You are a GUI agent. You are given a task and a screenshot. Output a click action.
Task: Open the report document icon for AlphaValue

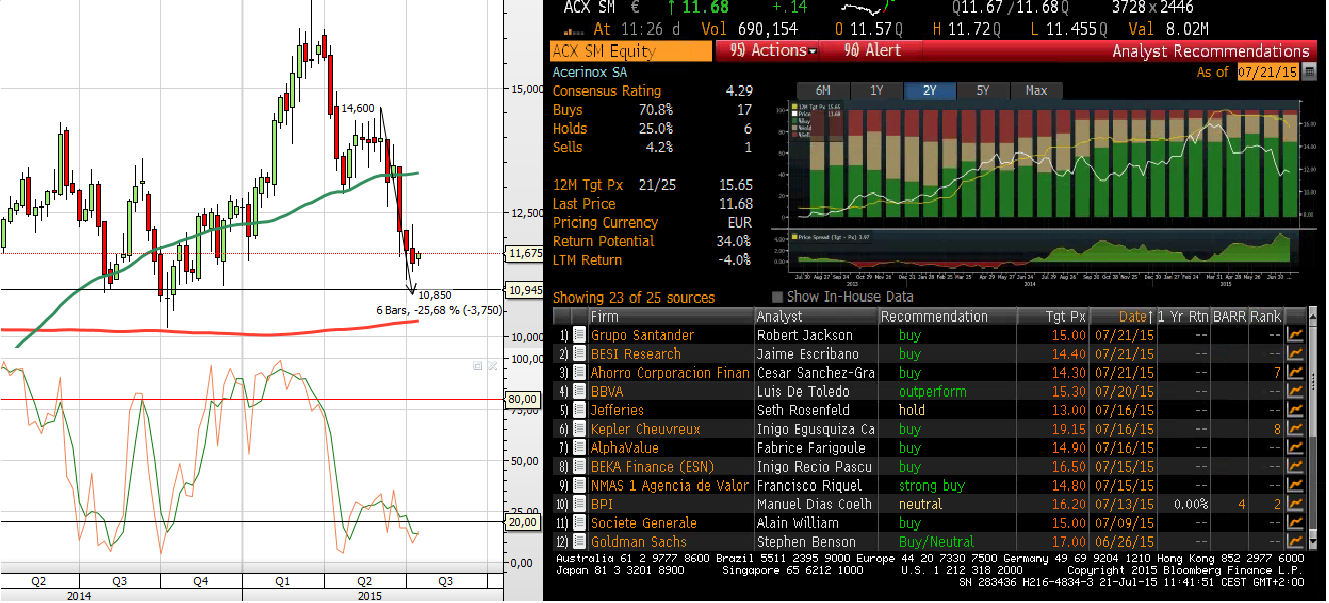coord(579,448)
